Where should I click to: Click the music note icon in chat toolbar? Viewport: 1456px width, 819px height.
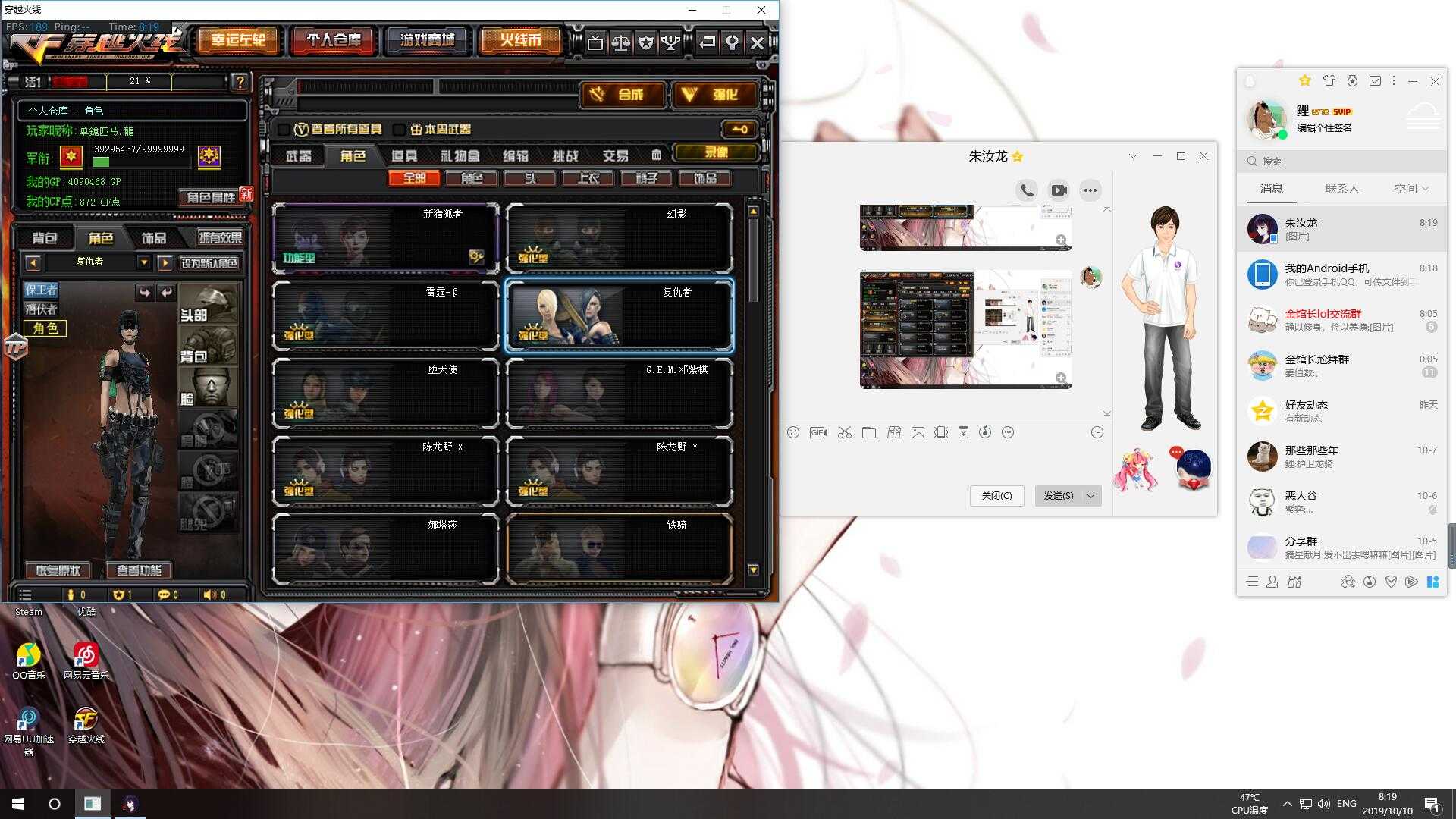click(985, 432)
